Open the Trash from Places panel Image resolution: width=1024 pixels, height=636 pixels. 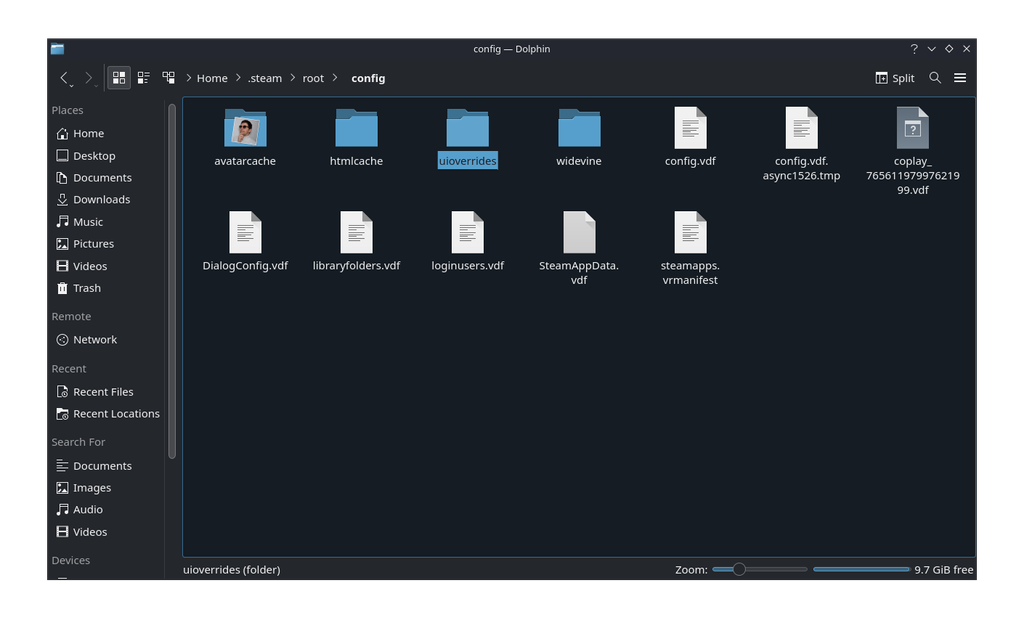click(85, 288)
